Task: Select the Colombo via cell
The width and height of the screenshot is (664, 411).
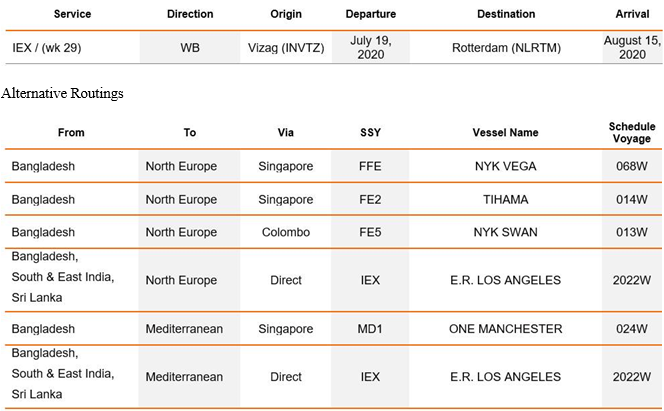Action: click(x=286, y=232)
